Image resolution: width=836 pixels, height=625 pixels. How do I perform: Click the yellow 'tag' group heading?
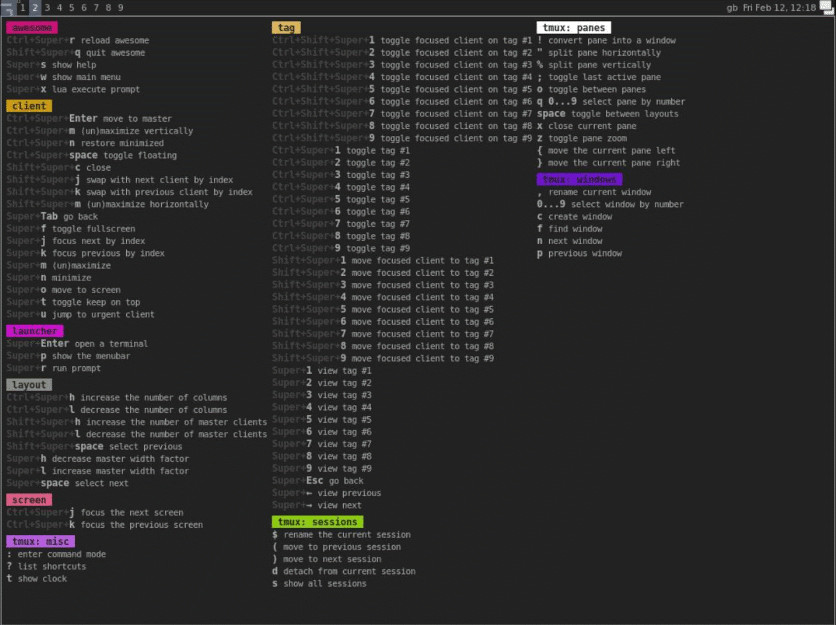(x=286, y=28)
